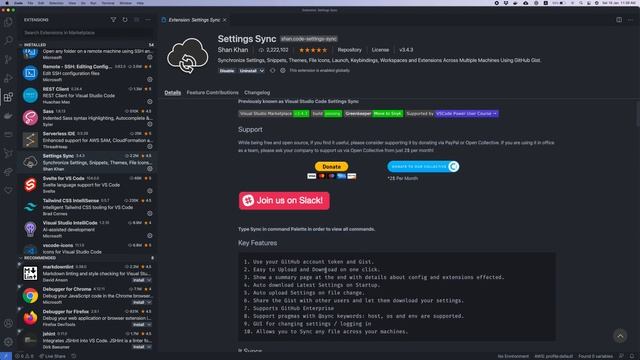This screenshot has height=360, width=640.
Task: Close the Extension: Settings Sync tab
Action: pyautogui.click(x=224, y=20)
